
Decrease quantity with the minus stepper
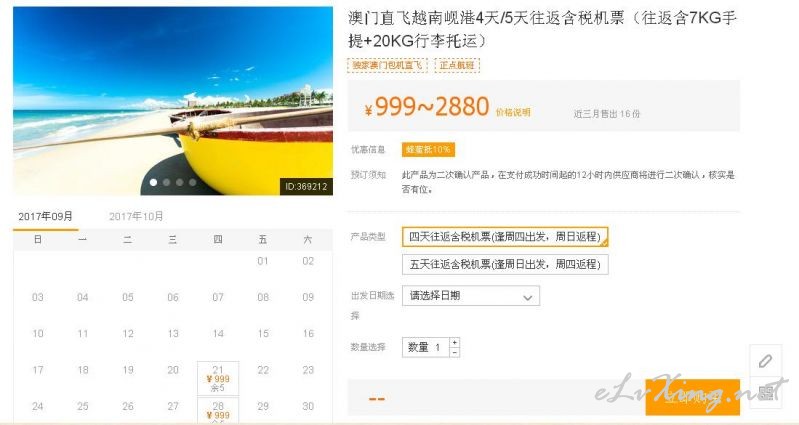click(455, 352)
